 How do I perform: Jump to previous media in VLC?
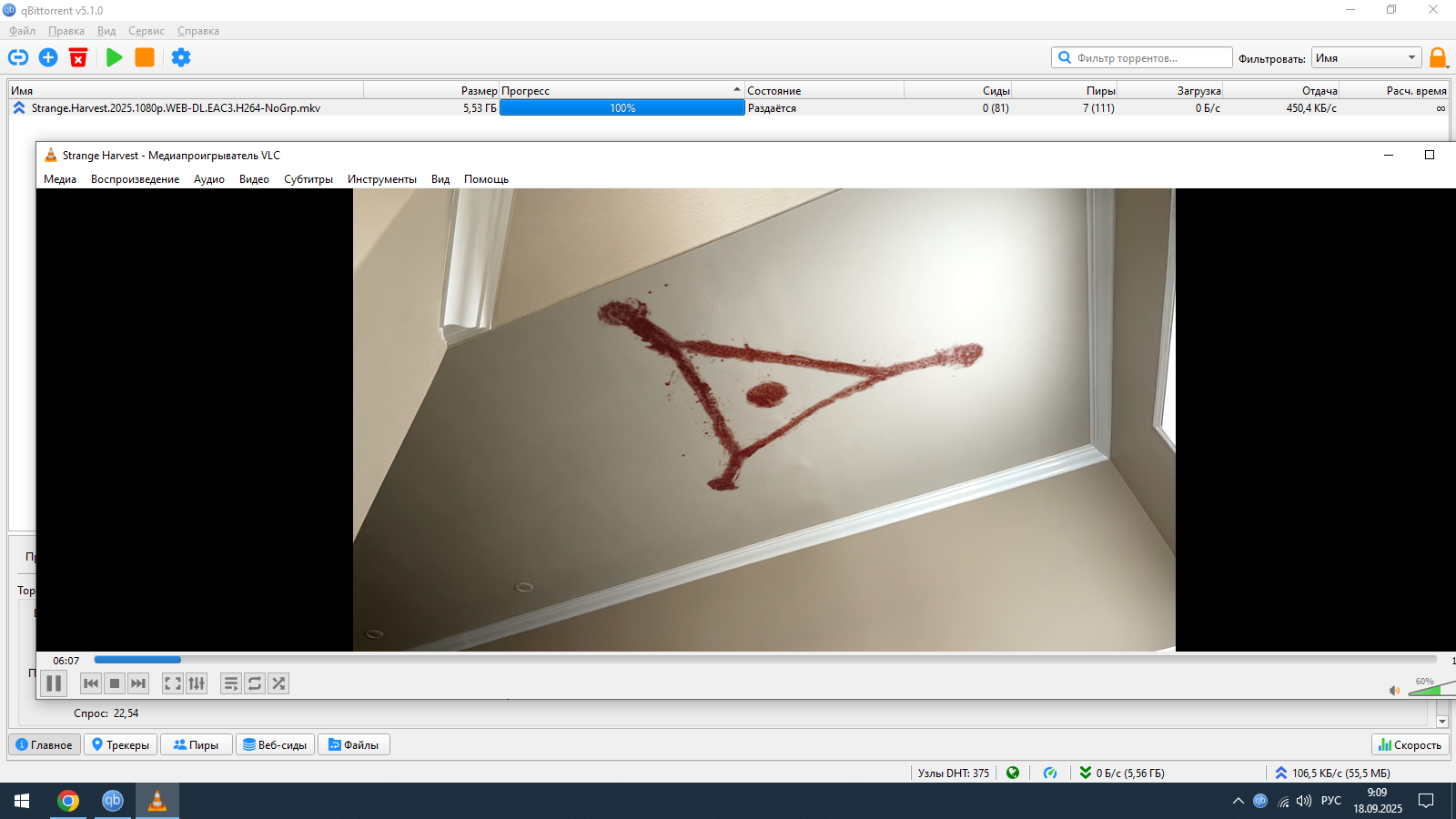click(x=91, y=683)
